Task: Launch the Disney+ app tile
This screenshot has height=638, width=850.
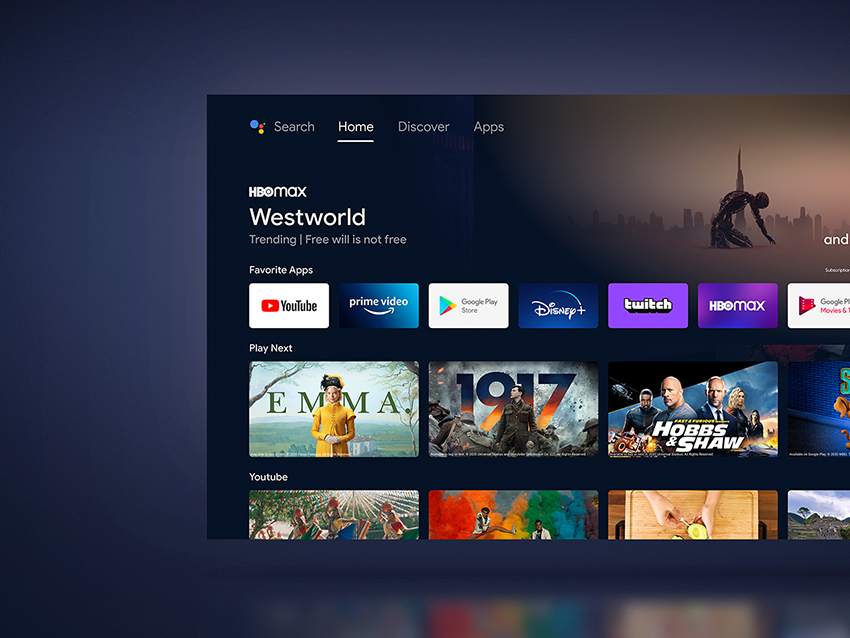Action: (558, 306)
